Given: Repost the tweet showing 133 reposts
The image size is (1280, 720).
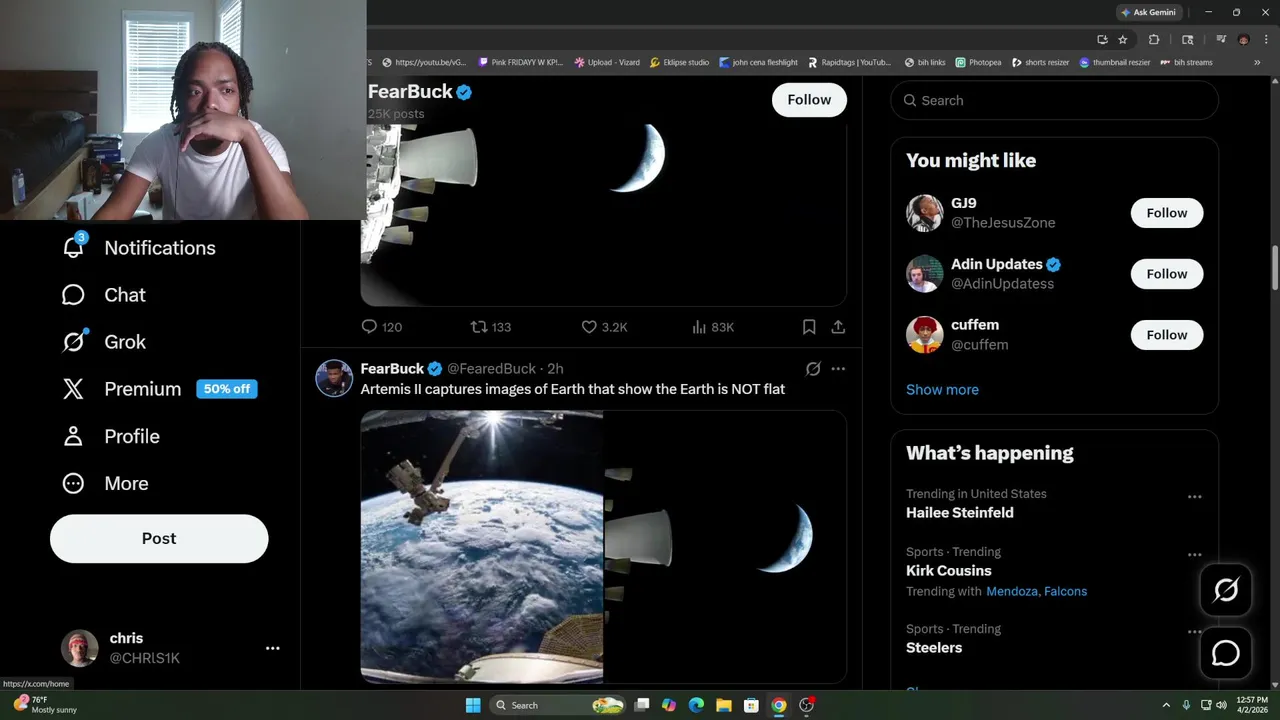Looking at the screenshot, I should click(x=491, y=327).
